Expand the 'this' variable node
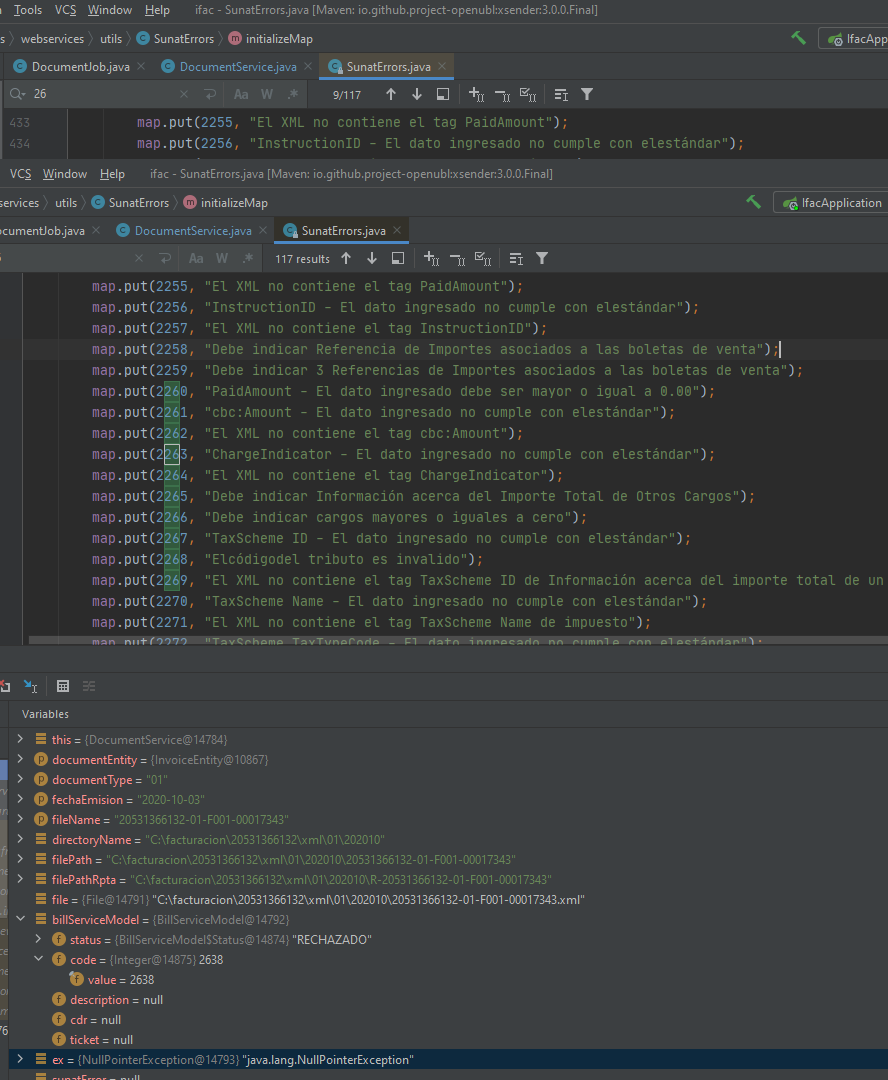This screenshot has width=888, height=1080. pyautogui.click(x=21, y=739)
